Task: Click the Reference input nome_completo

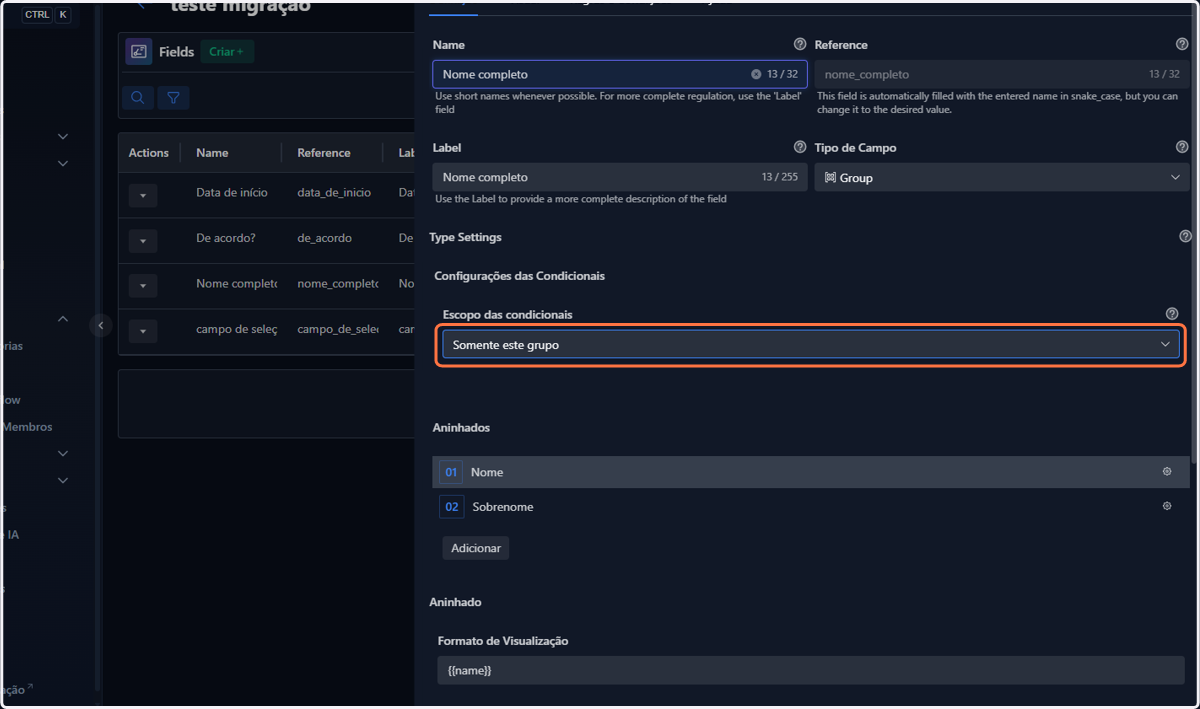Action: pyautogui.click(x=1002, y=74)
